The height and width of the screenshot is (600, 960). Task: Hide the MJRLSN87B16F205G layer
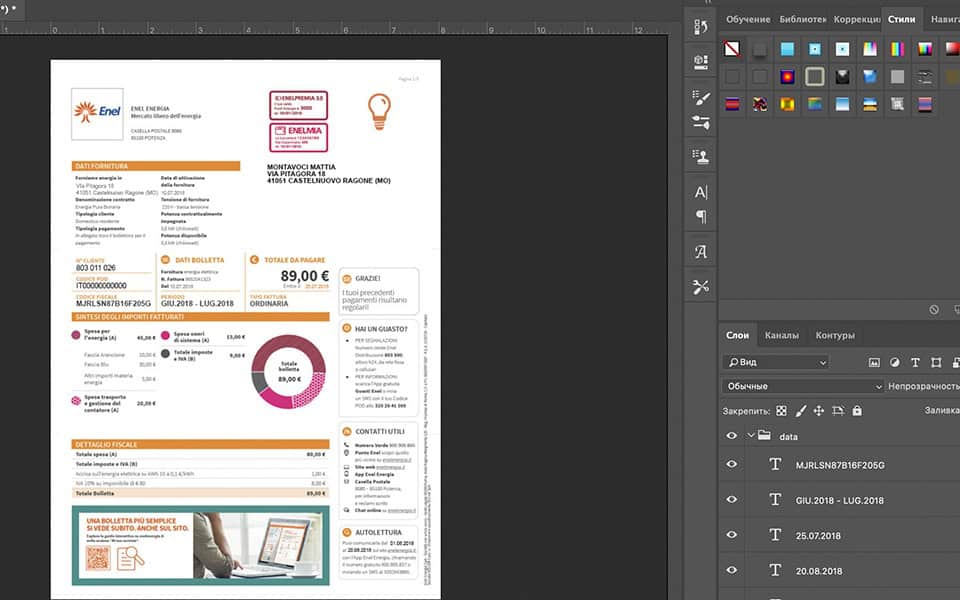pyautogui.click(x=732, y=464)
